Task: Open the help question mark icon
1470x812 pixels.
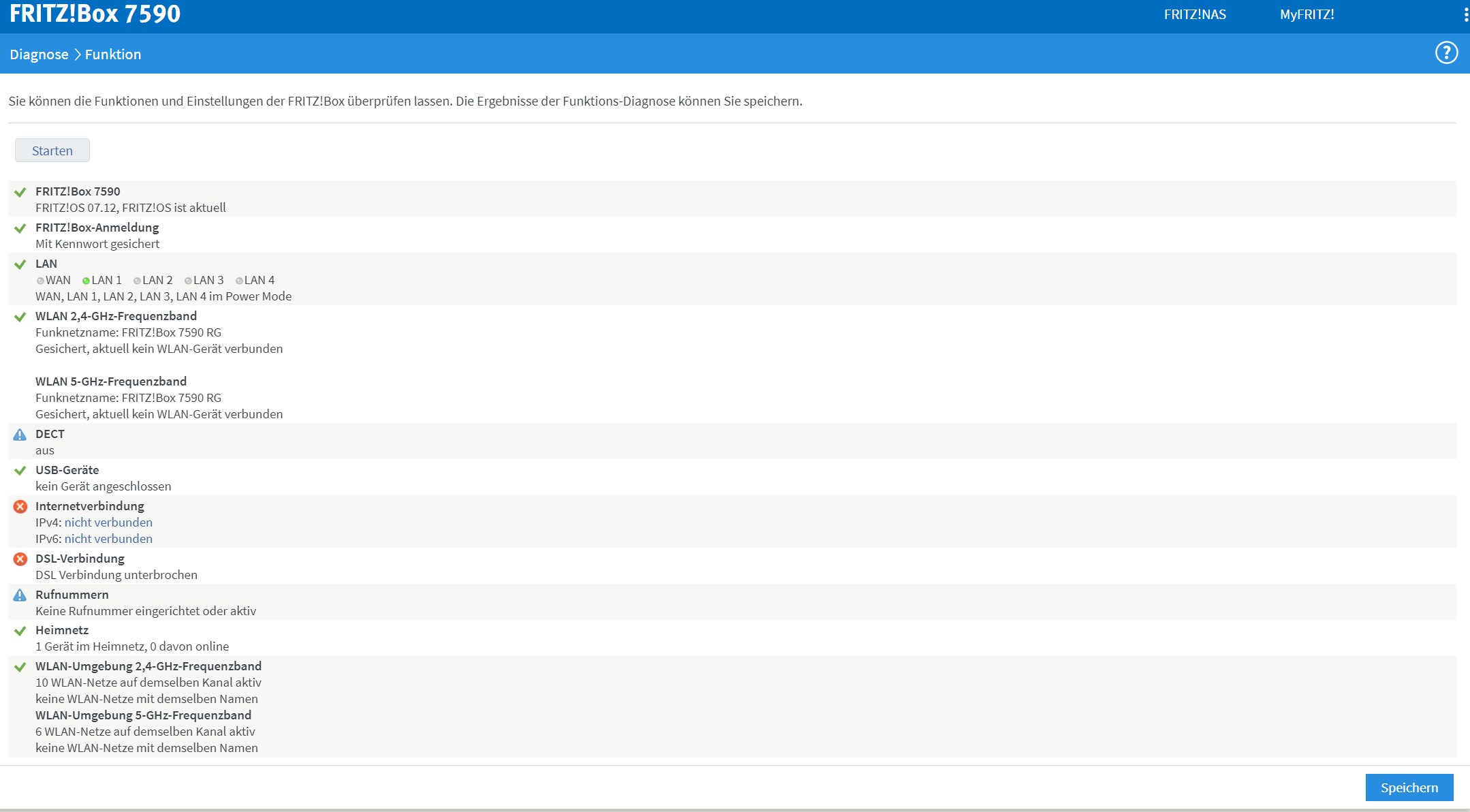Action: coord(1446,53)
